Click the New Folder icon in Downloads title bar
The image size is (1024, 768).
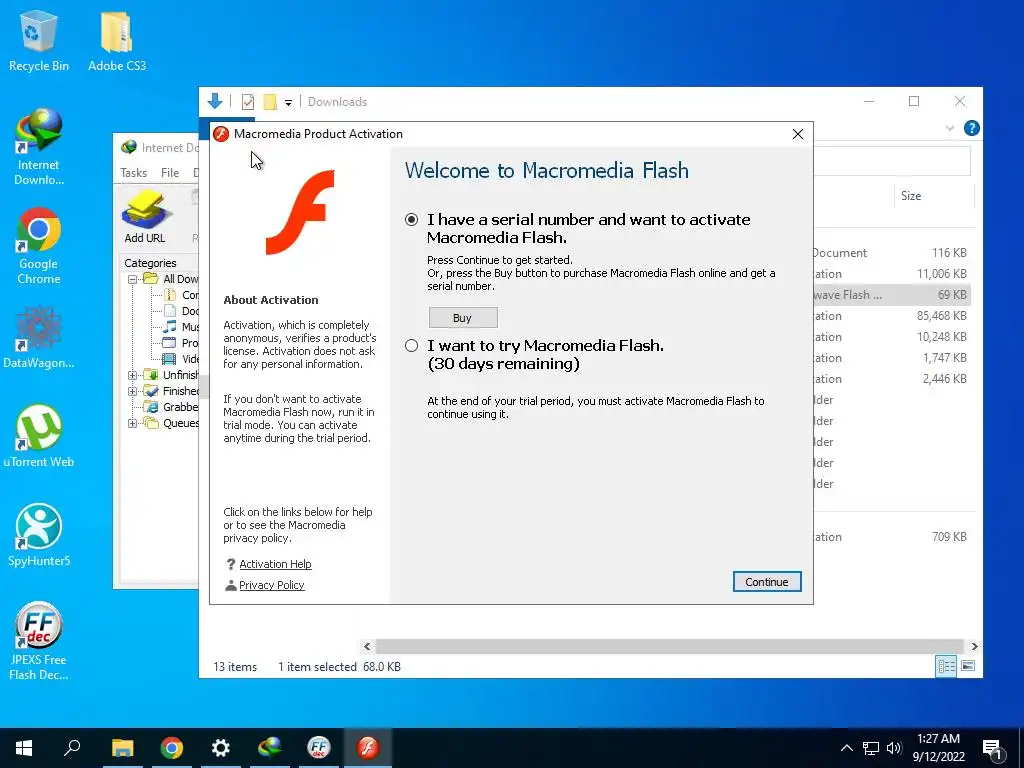[270, 102]
